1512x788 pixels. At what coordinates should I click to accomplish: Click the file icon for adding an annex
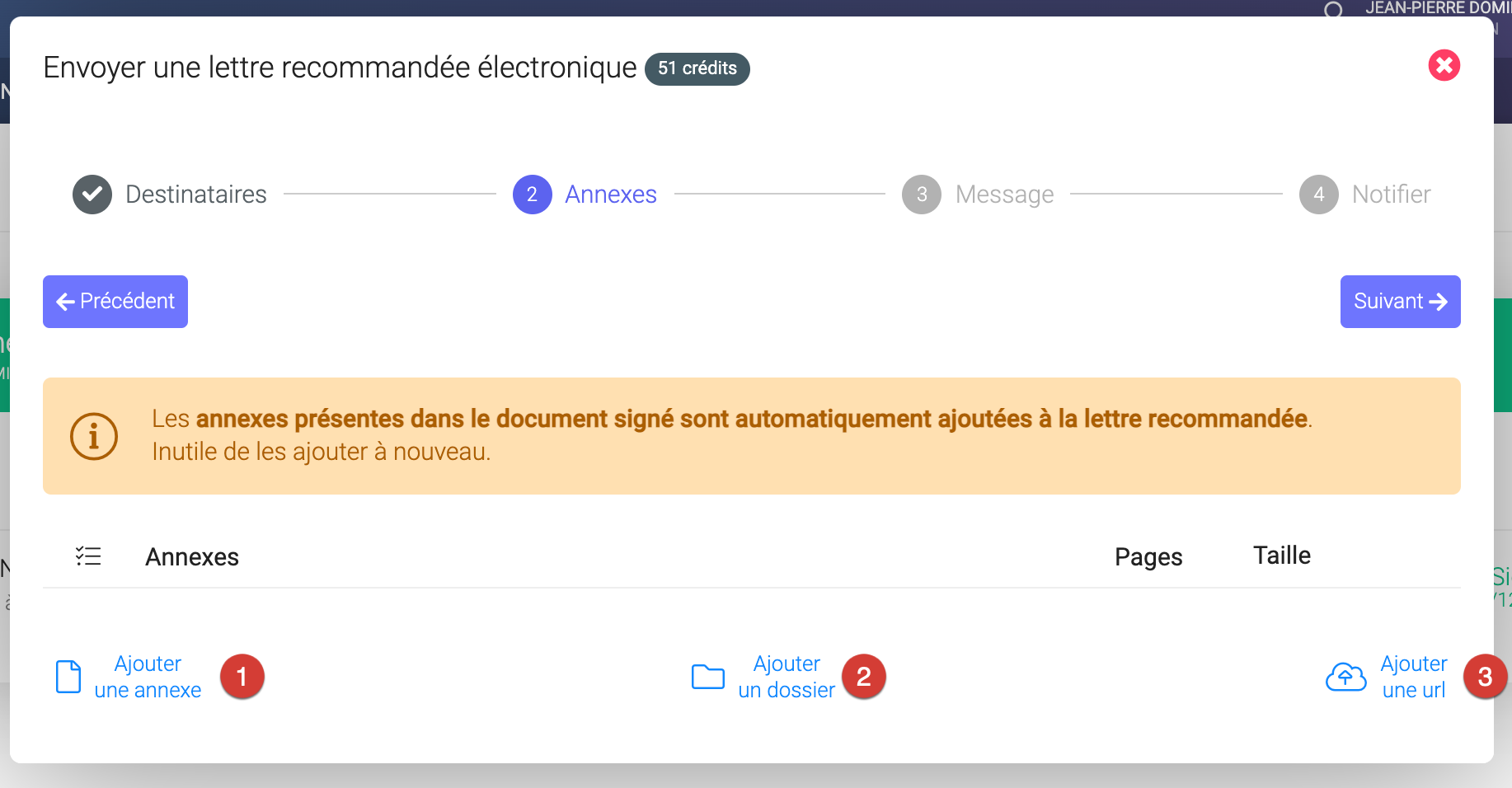[x=68, y=677]
